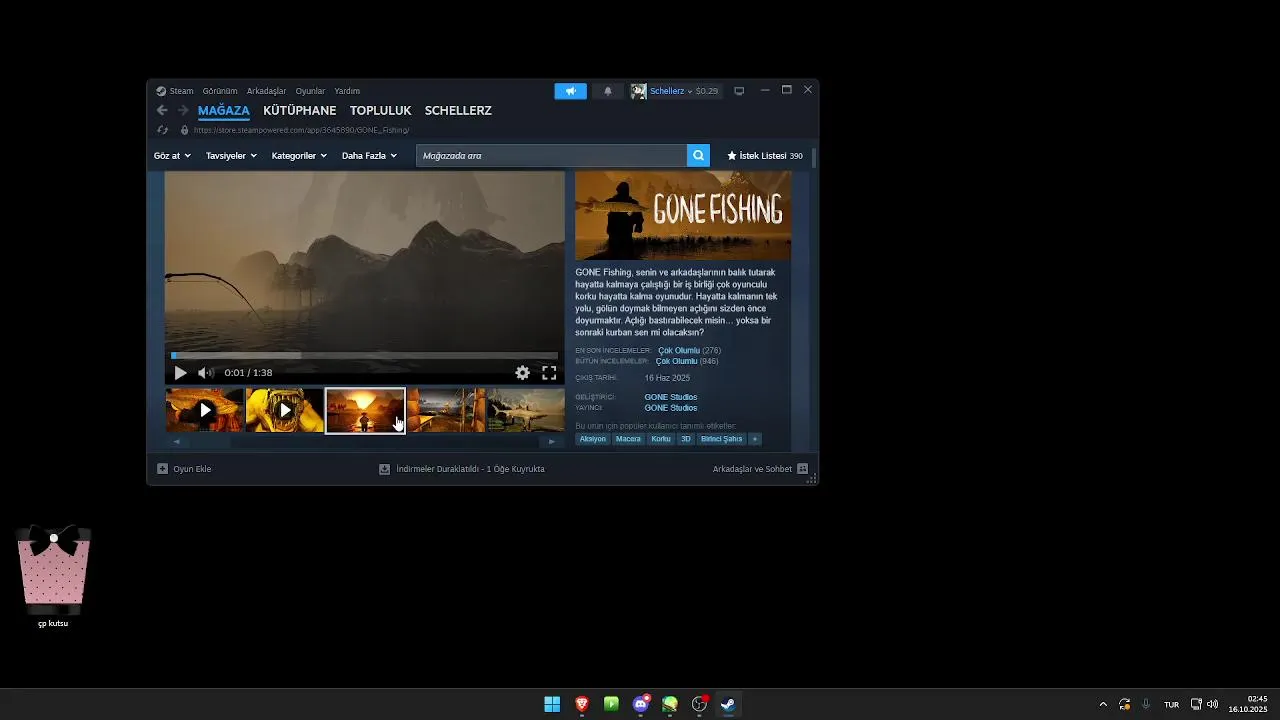The height and width of the screenshot is (720, 1280).
Task: Switch to the TOPLULUK tab
Action: pyautogui.click(x=381, y=110)
